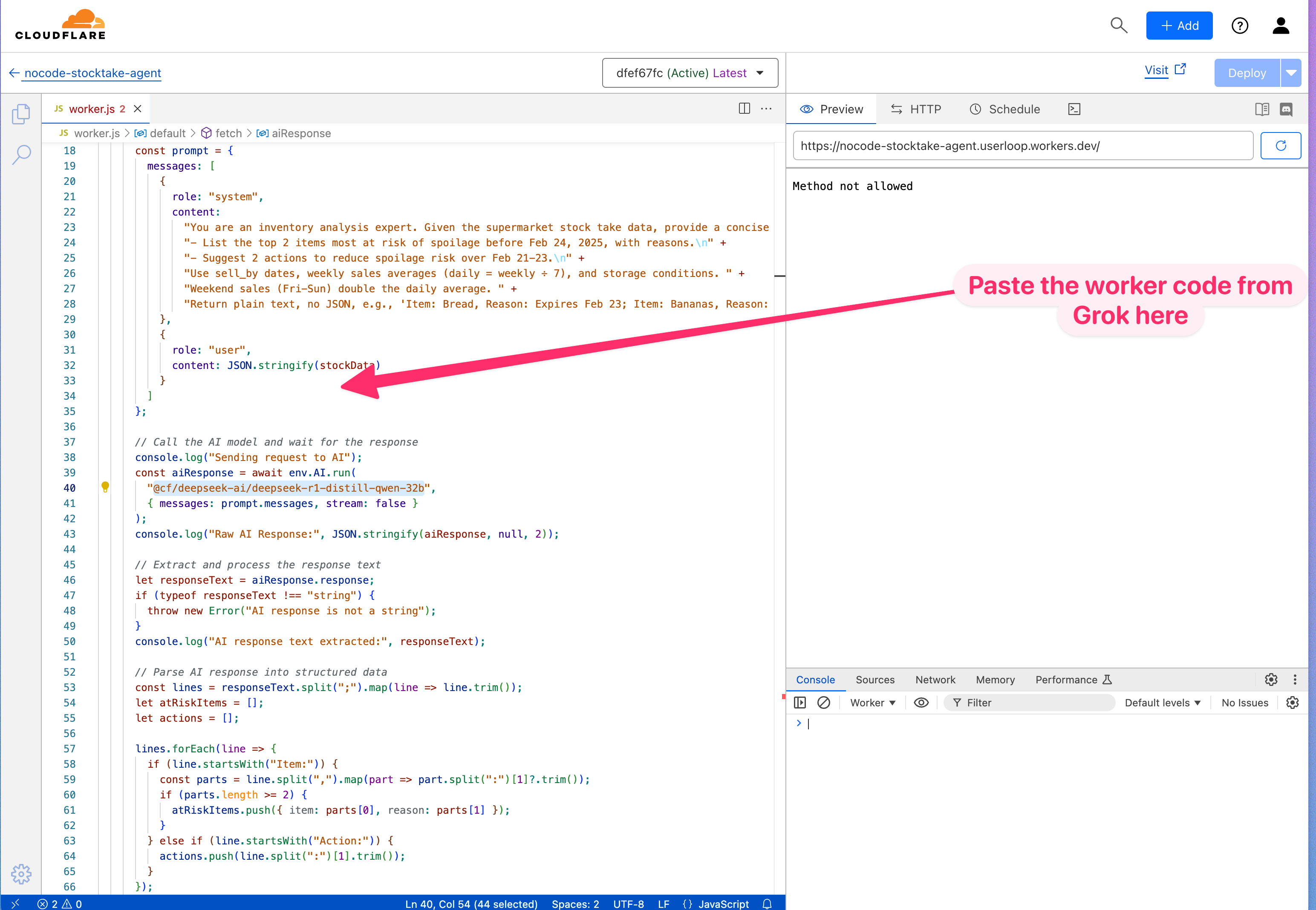Open the sidebar Search icon

click(21, 155)
